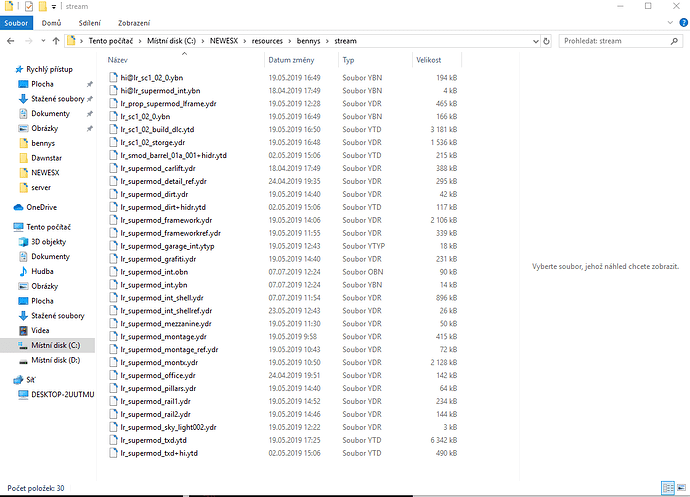Select Místní disk (D:) drive
Viewport: 690px width, 497px height.
pos(58,360)
